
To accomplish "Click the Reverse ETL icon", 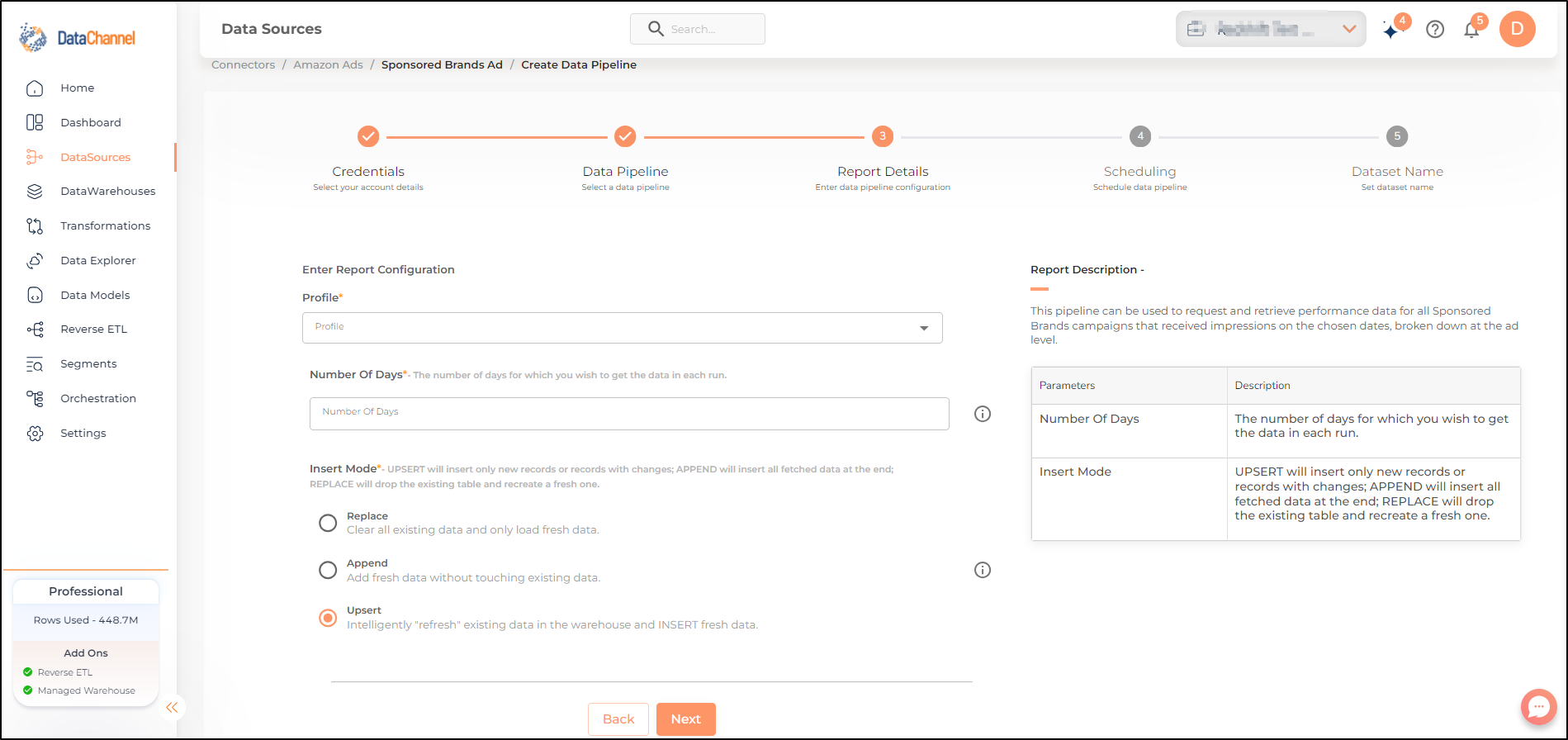I will (x=35, y=330).
